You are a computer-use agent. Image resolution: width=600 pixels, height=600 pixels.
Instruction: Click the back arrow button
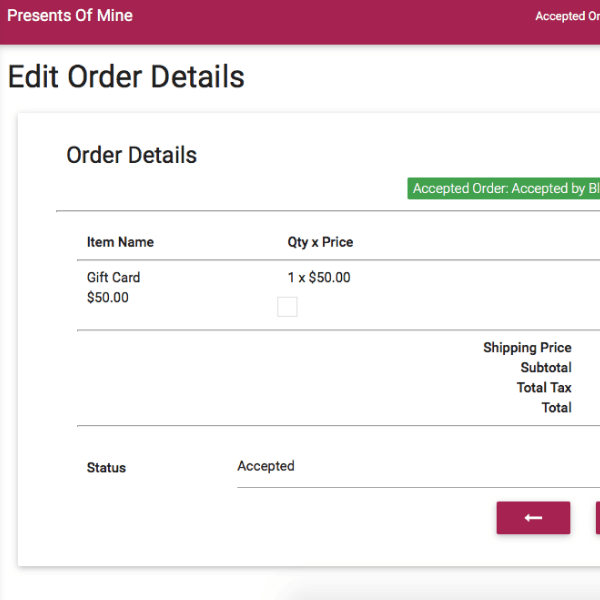[533, 518]
